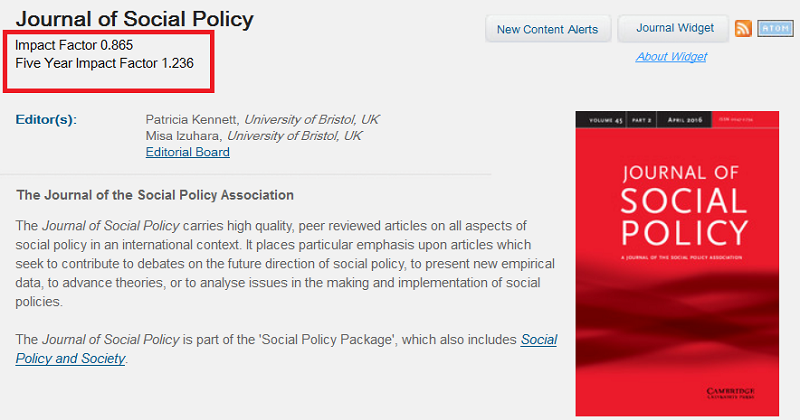800x420 pixels.
Task: Select editor name Patricia Kennett
Action: coord(192,119)
